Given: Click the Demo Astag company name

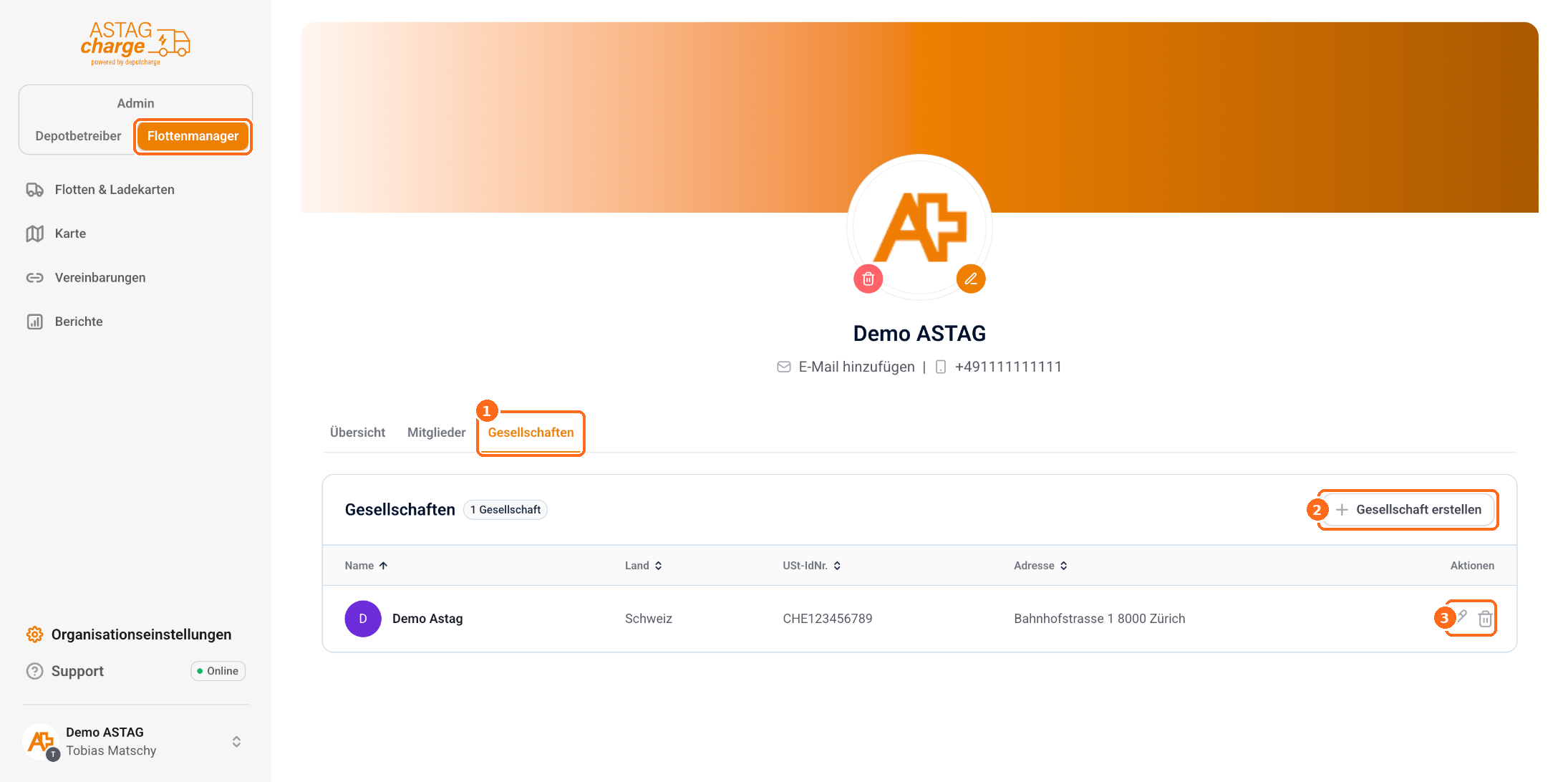Looking at the screenshot, I should [x=427, y=619].
